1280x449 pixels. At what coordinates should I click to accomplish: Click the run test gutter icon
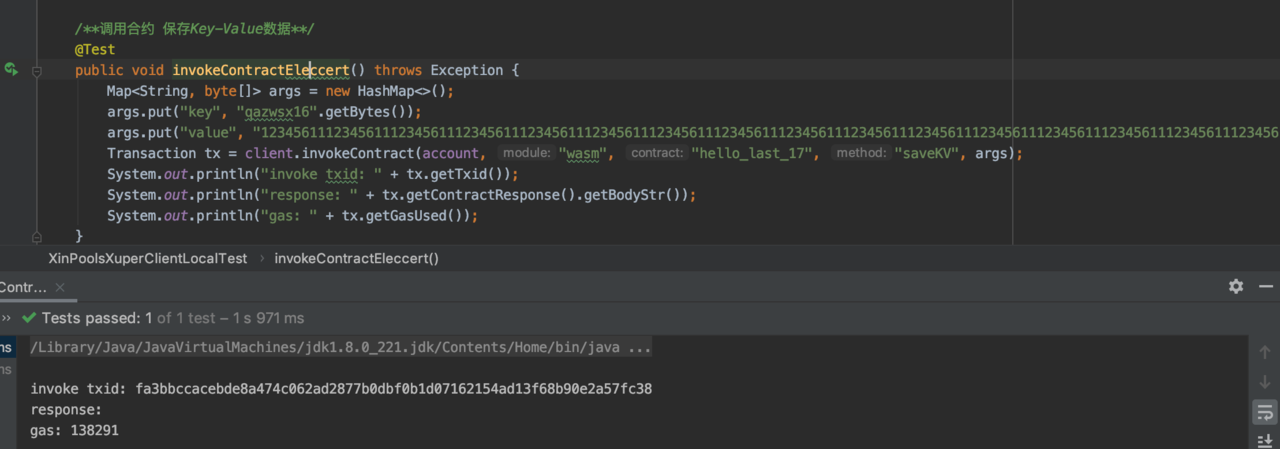click(11, 70)
